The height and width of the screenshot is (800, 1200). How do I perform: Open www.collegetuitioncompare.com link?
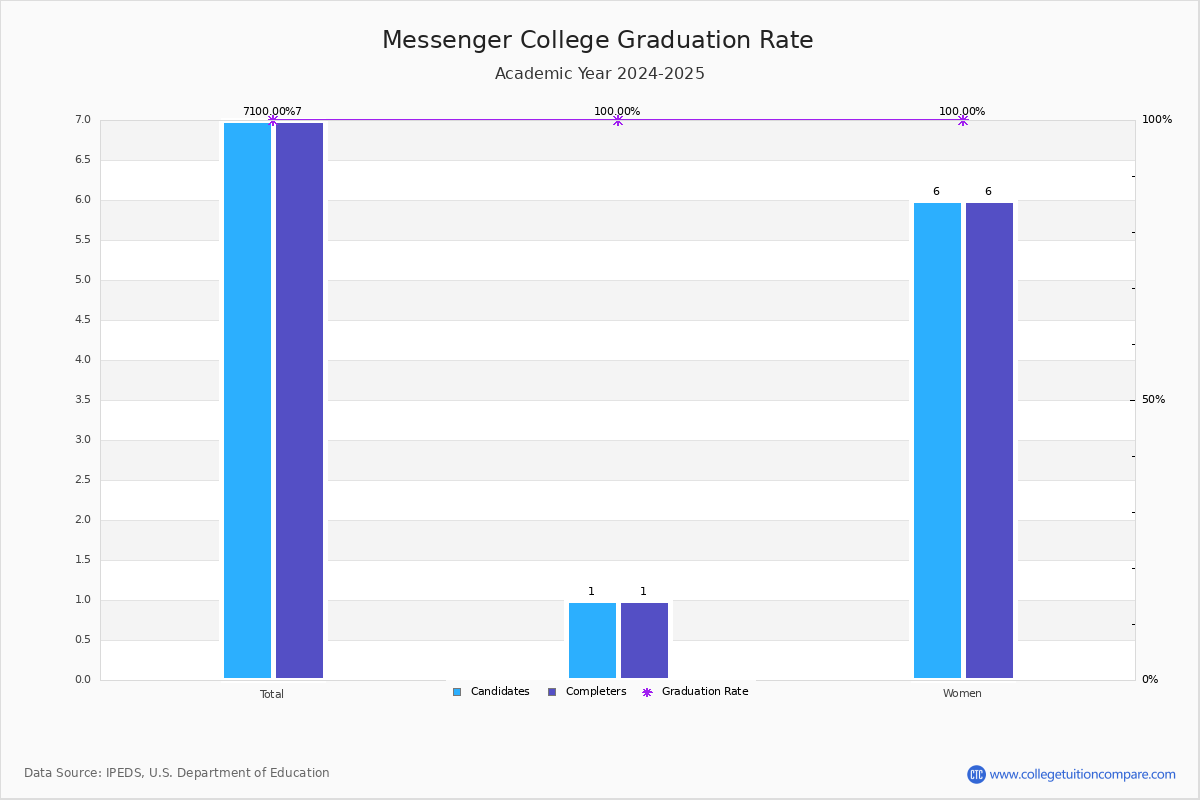click(x=1083, y=774)
